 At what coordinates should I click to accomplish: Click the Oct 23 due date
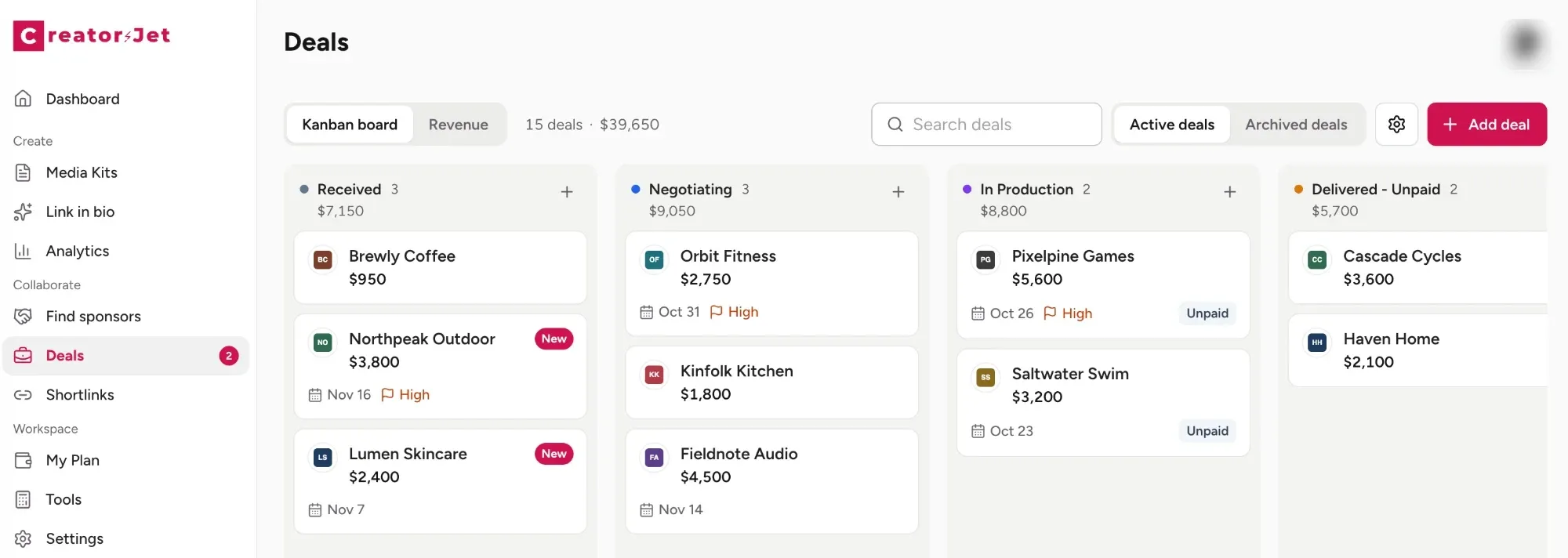1003,431
